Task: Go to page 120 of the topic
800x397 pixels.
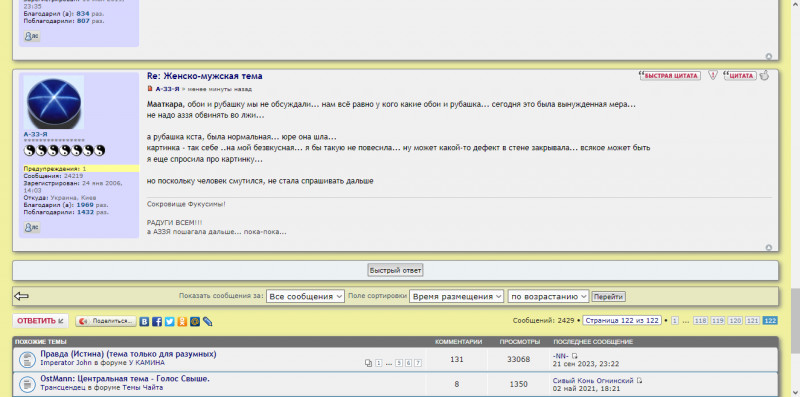Action: tap(735, 320)
